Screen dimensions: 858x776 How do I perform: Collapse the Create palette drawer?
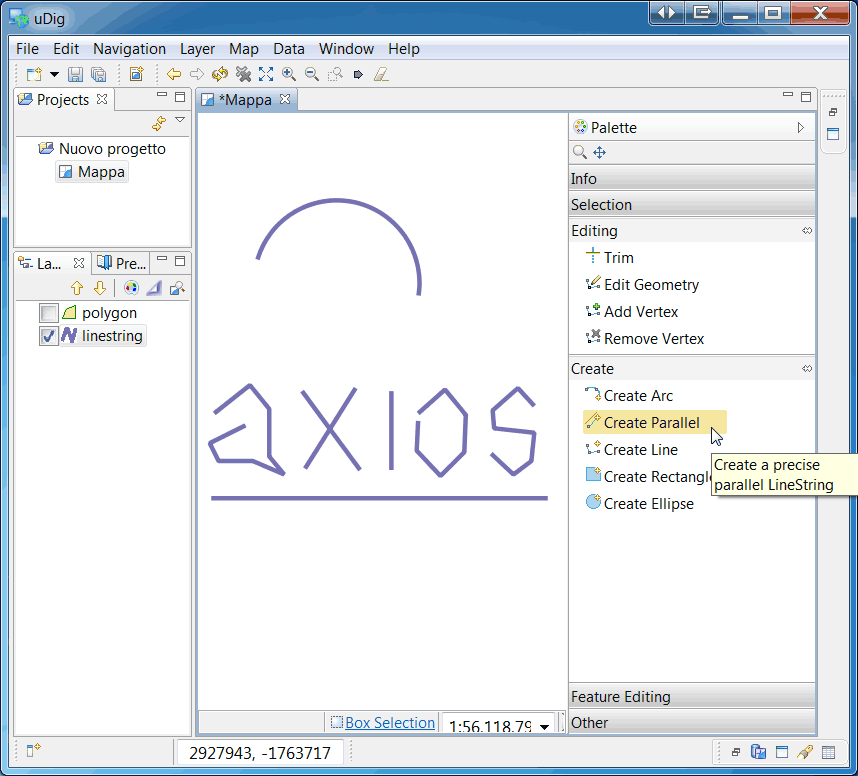684,369
